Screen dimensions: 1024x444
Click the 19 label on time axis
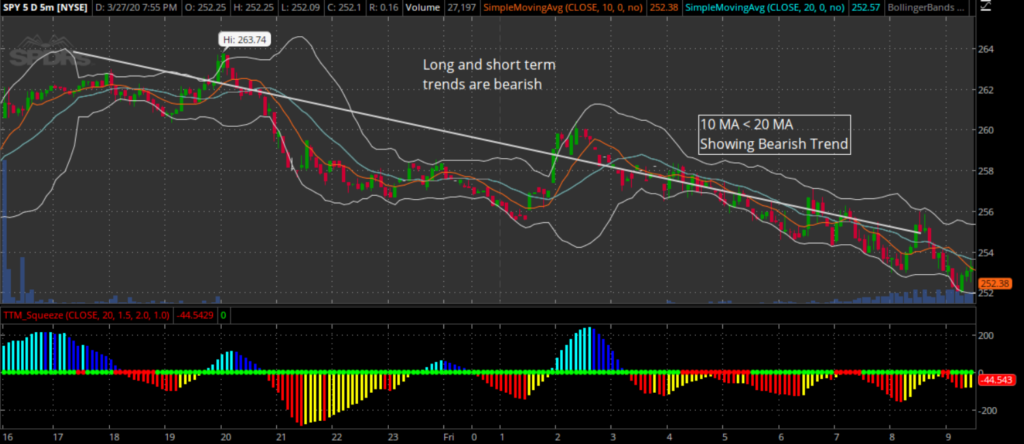[x=169, y=436]
